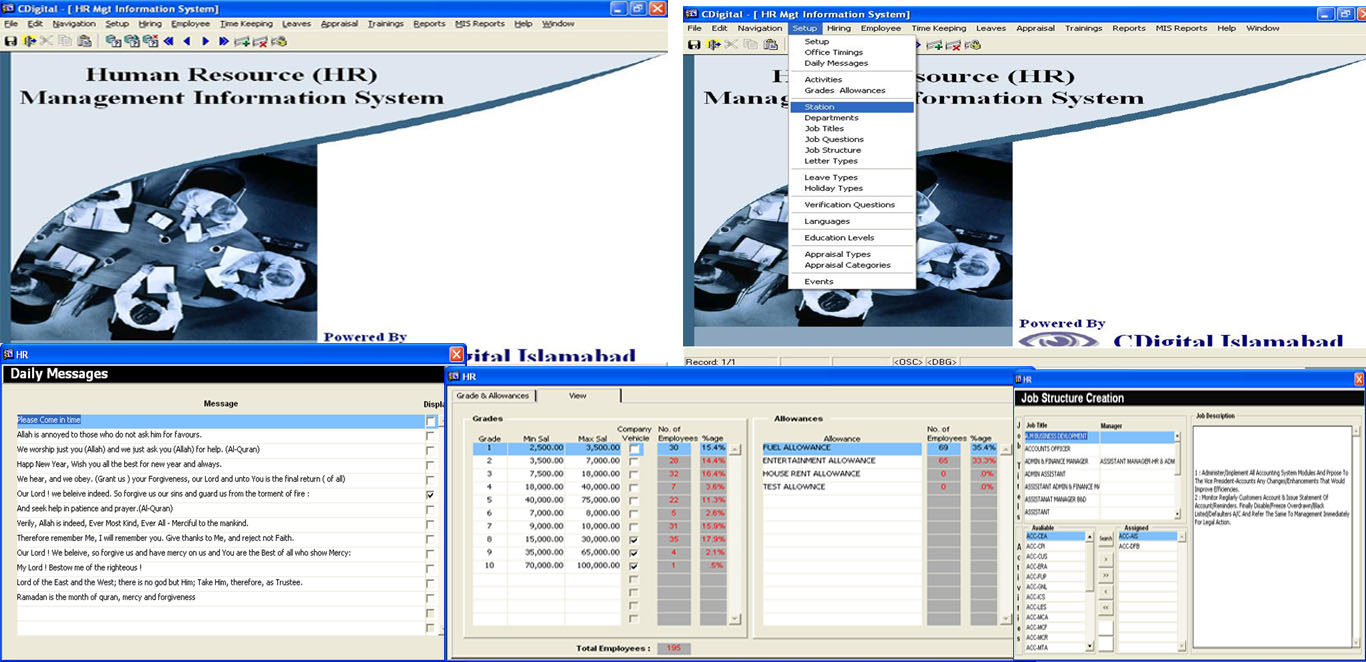This screenshot has height=662, width=1366.
Task: Jump to first record using left window double-arrow icon
Action: click(x=168, y=41)
